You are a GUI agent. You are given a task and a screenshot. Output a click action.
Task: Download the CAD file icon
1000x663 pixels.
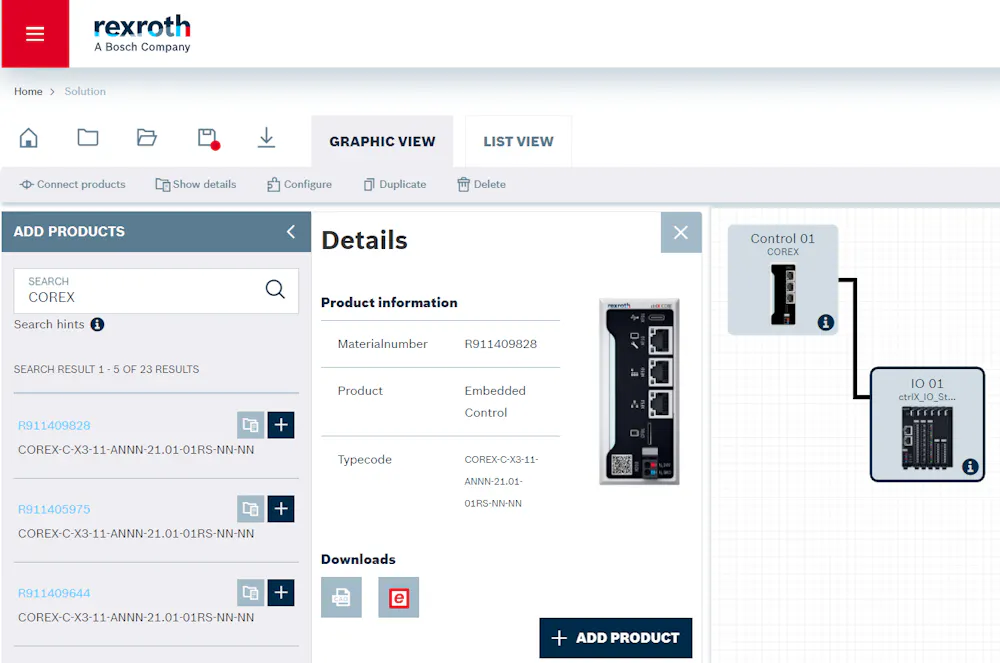pyautogui.click(x=341, y=597)
